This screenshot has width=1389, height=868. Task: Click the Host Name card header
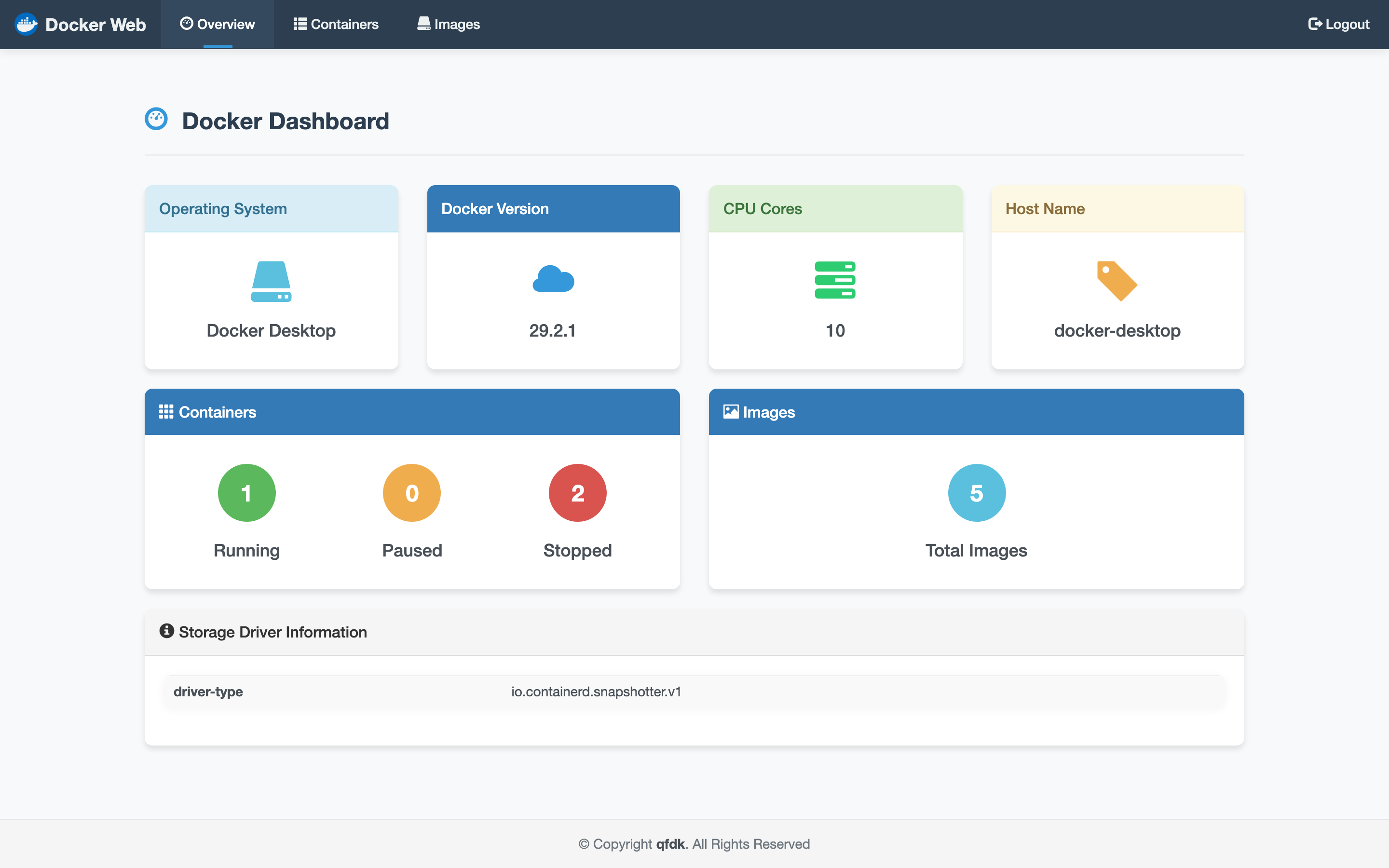1117,209
